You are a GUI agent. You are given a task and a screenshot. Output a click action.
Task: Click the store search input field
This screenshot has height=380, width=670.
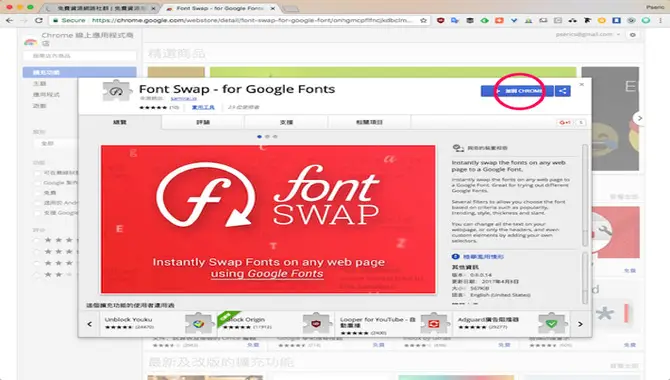pyautogui.click(x=79, y=56)
